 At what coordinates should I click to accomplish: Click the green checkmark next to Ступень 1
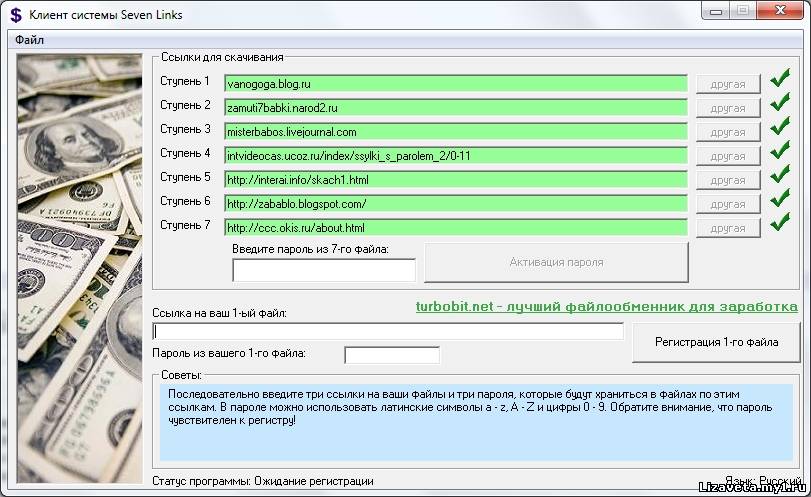[x=780, y=81]
